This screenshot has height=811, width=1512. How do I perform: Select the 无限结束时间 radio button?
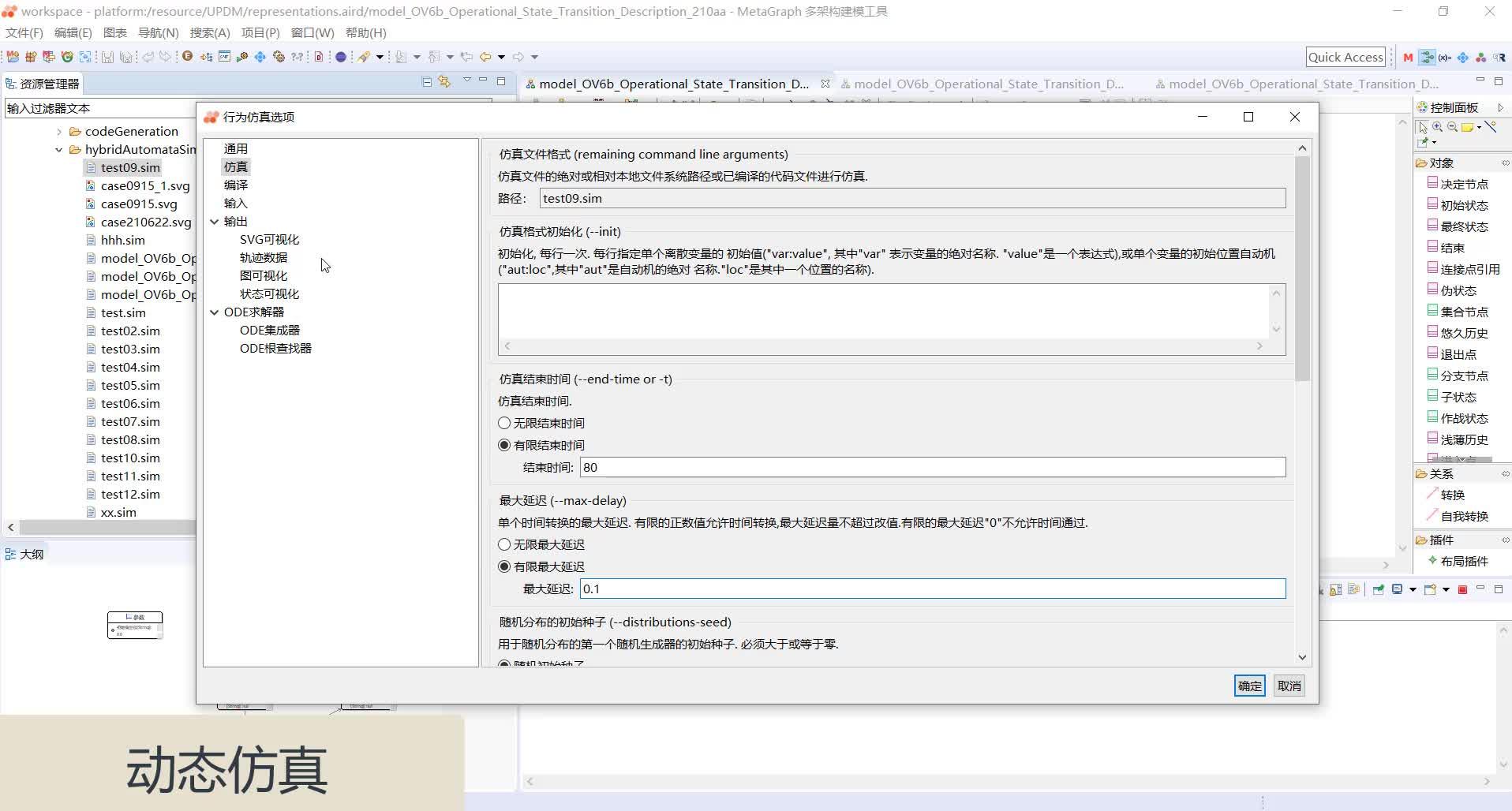[503, 423]
